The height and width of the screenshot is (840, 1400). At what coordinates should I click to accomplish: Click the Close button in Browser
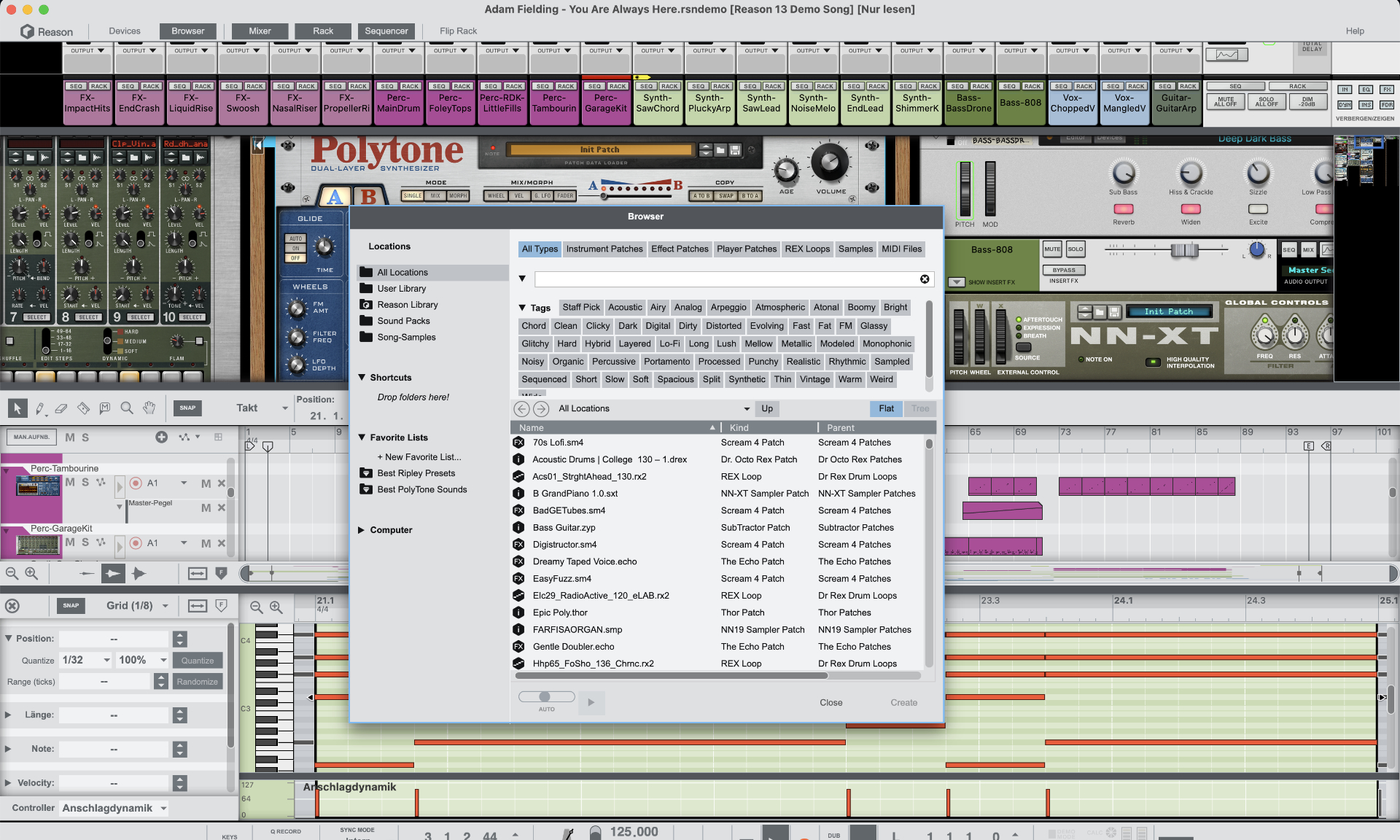831,702
